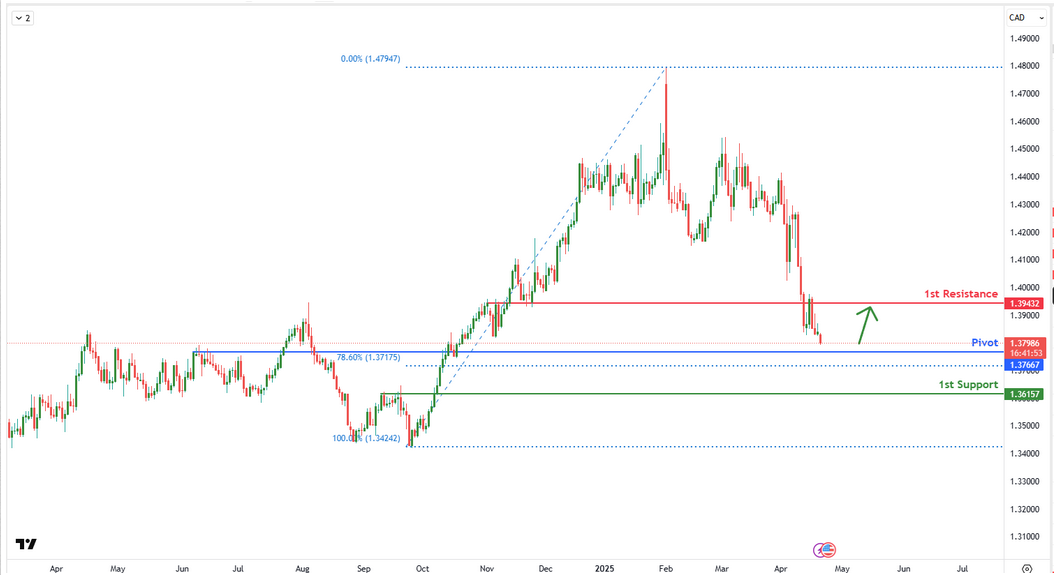Click the 16:41:53 bar countdown

[1024, 353]
